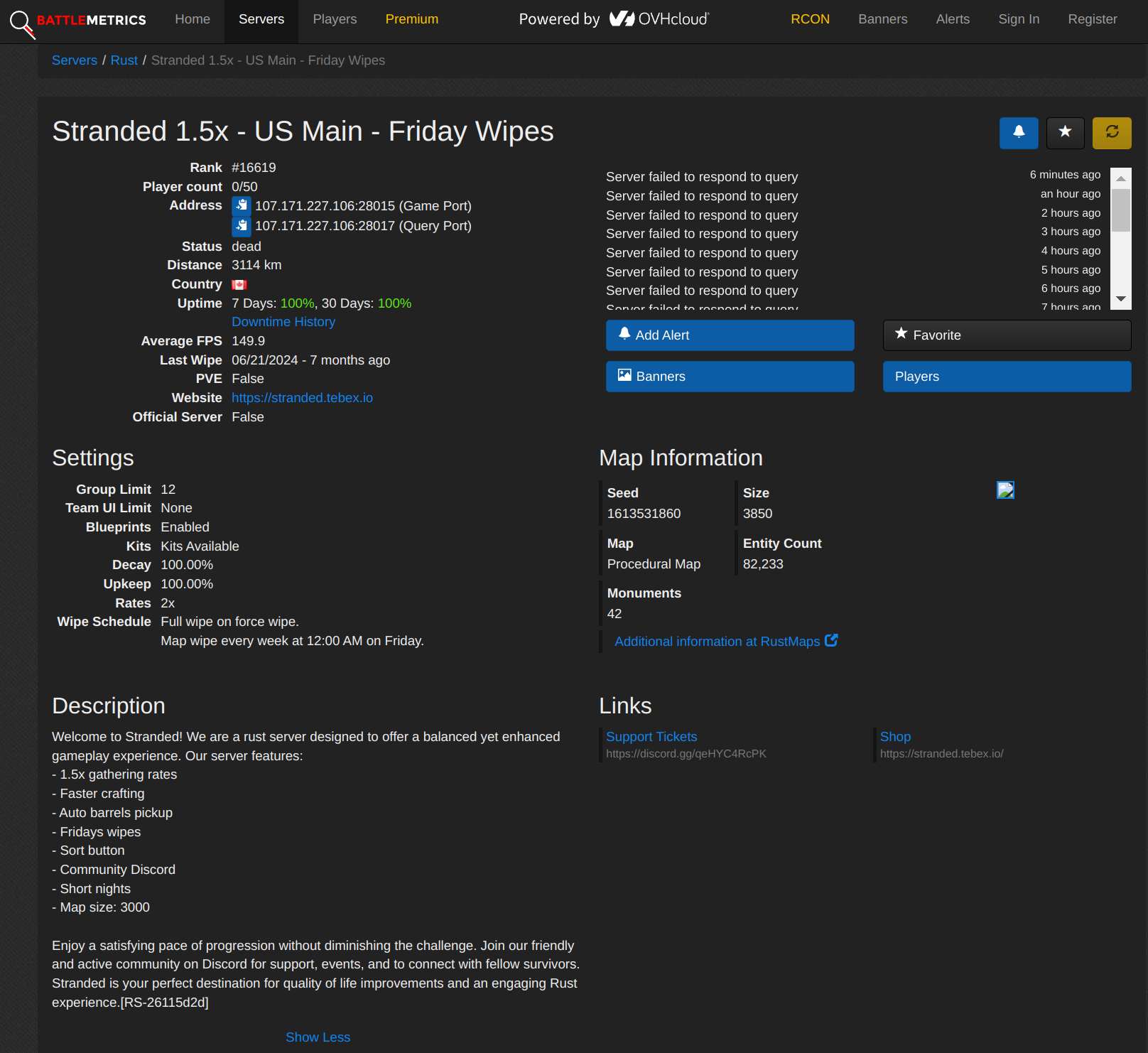Viewport: 1148px width, 1053px height.
Task: Open the Premium menu item
Action: click(x=412, y=19)
